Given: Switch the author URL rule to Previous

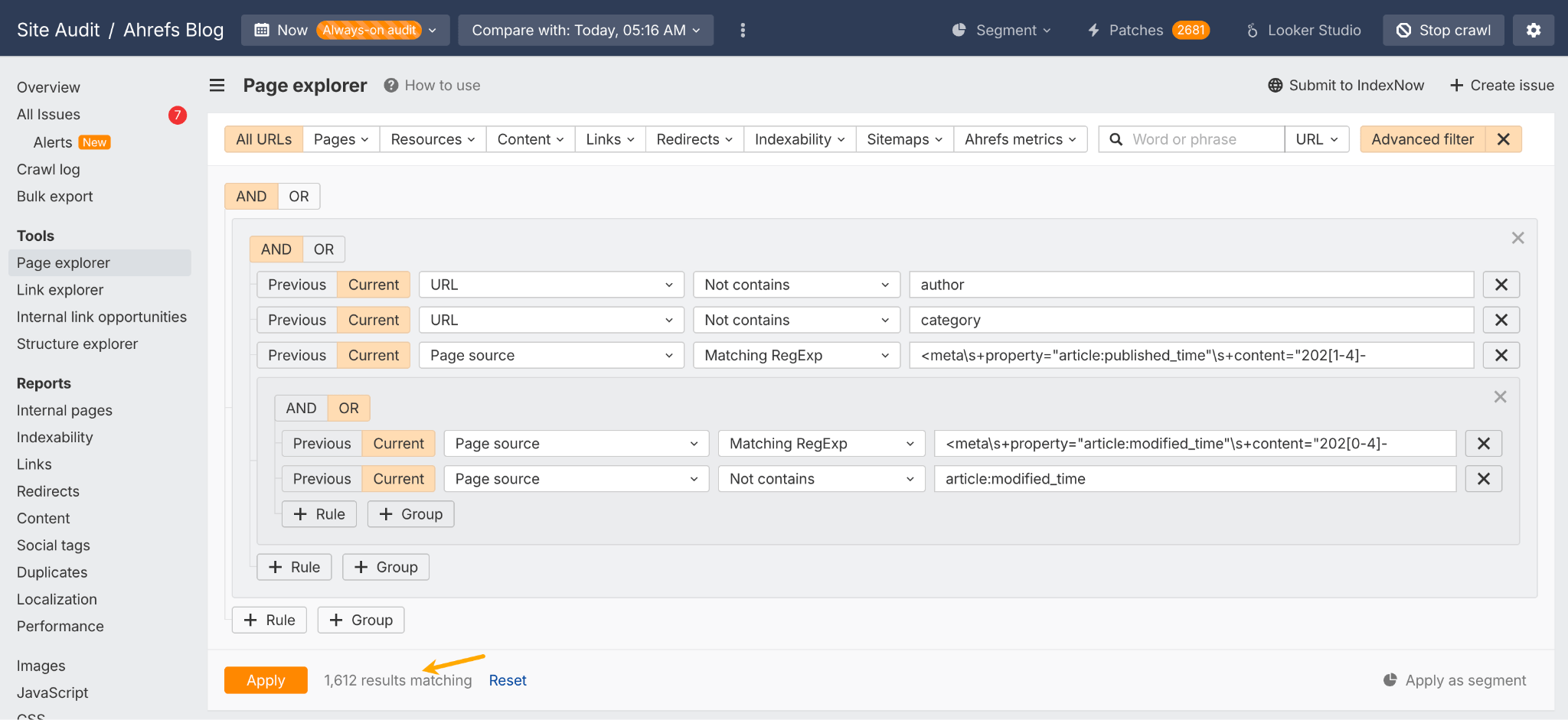Looking at the screenshot, I should coord(296,284).
